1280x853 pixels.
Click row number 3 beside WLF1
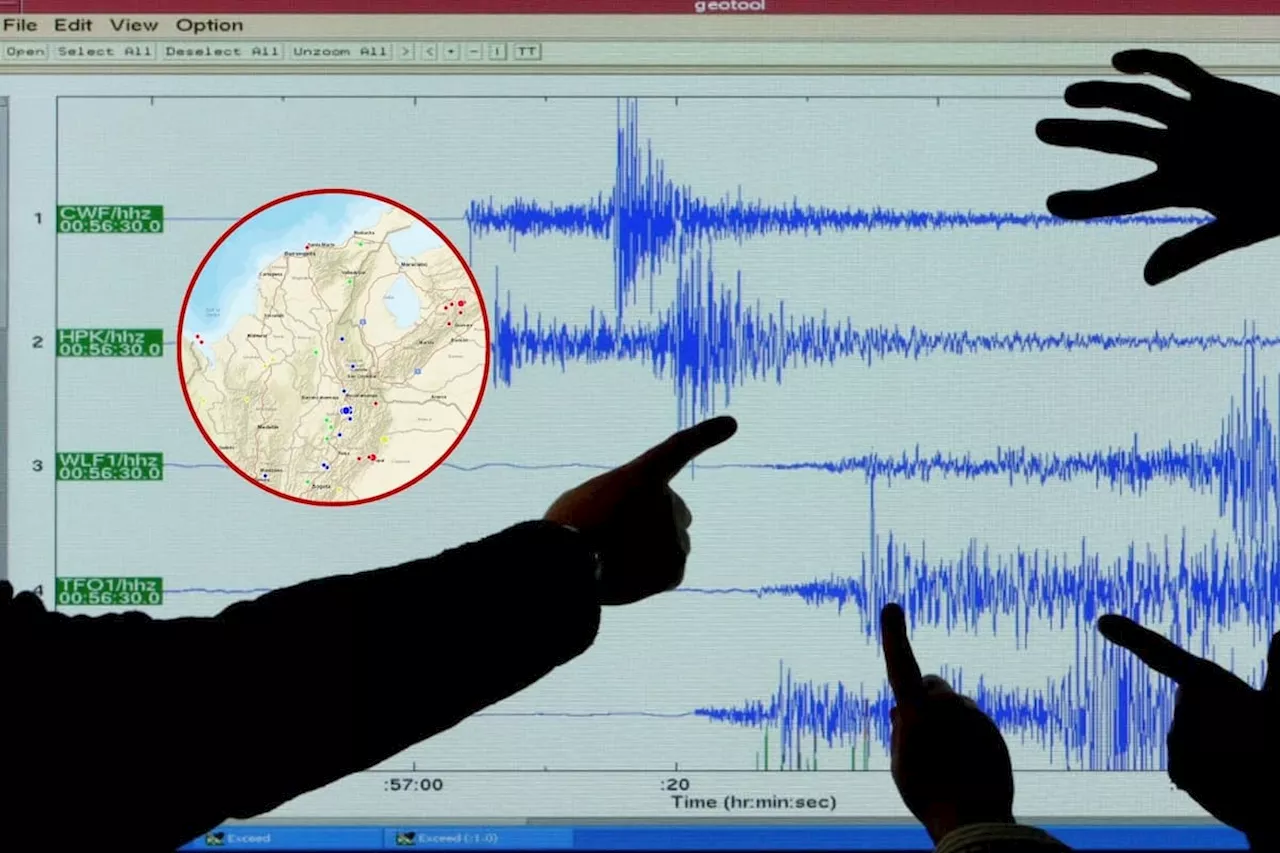[38, 465]
